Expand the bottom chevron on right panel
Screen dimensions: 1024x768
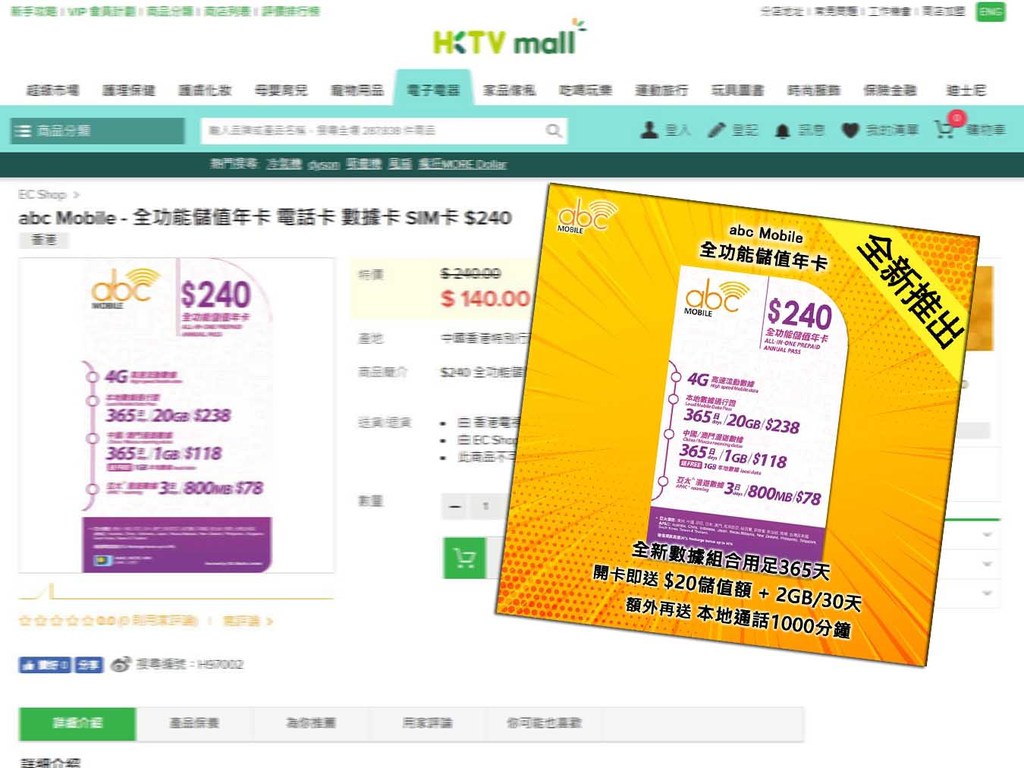pyautogui.click(x=987, y=593)
